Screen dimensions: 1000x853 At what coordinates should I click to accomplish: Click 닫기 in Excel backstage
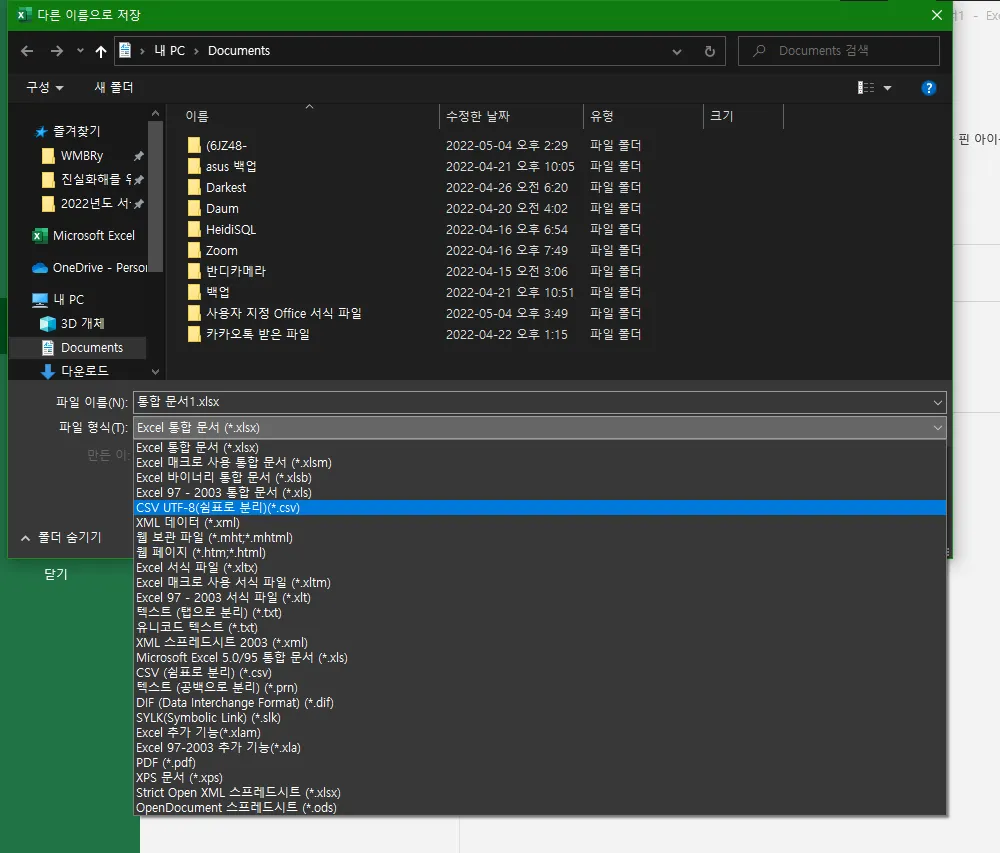click(56, 574)
